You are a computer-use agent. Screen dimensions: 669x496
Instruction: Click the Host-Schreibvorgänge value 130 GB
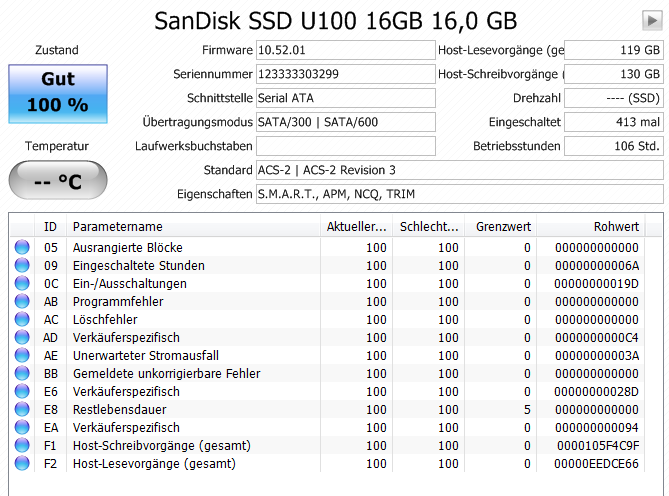click(614, 74)
